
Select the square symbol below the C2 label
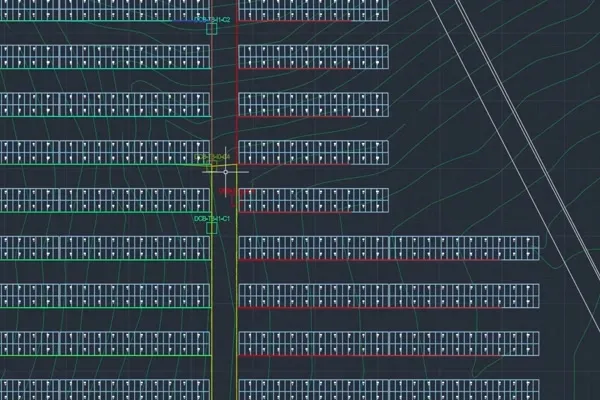pyautogui.click(x=212, y=29)
